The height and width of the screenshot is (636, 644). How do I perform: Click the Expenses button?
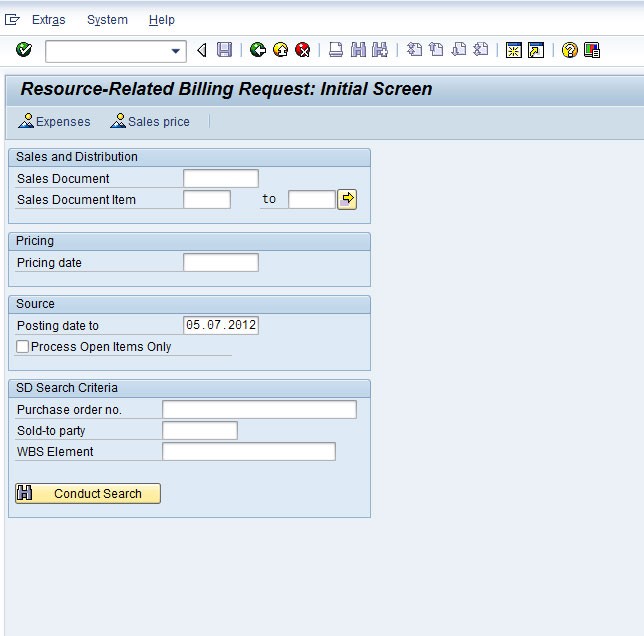coord(54,121)
